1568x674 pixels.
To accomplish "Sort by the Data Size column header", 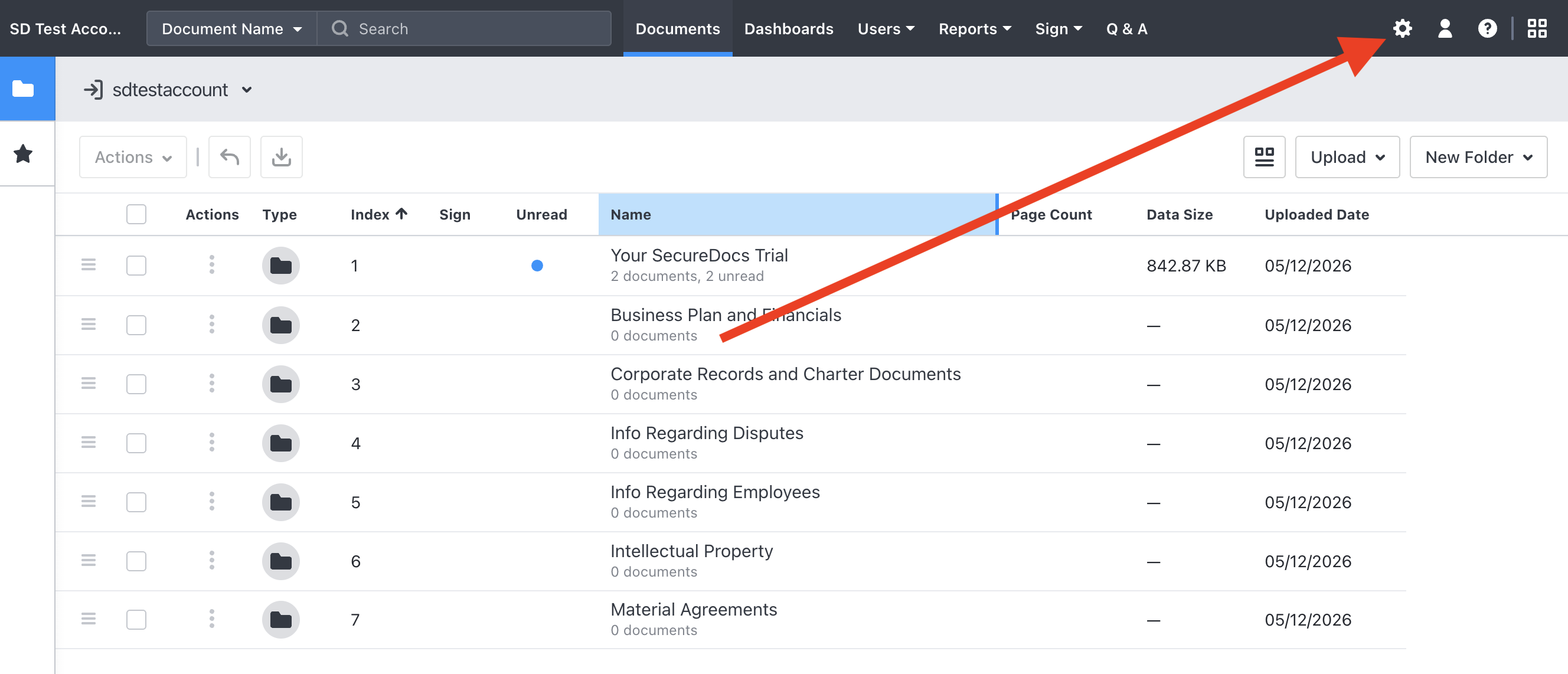I will (x=1179, y=214).
